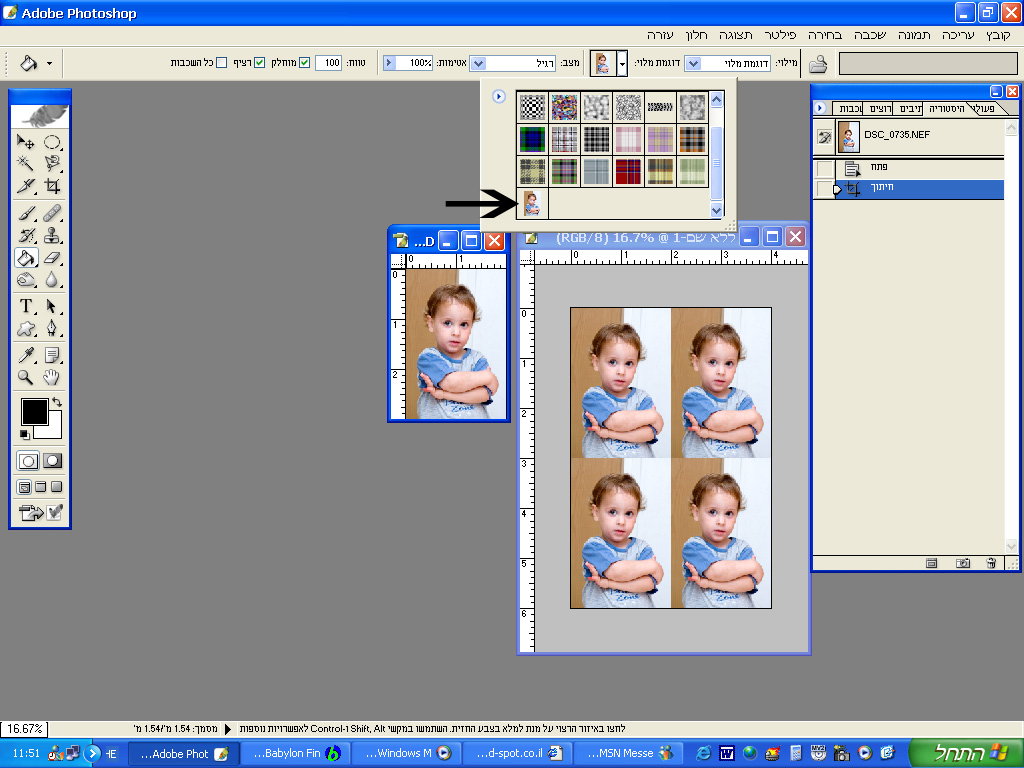The width and height of the screenshot is (1024, 768).
Task: Swap foreground and background colors arrow
Action: tap(57, 402)
